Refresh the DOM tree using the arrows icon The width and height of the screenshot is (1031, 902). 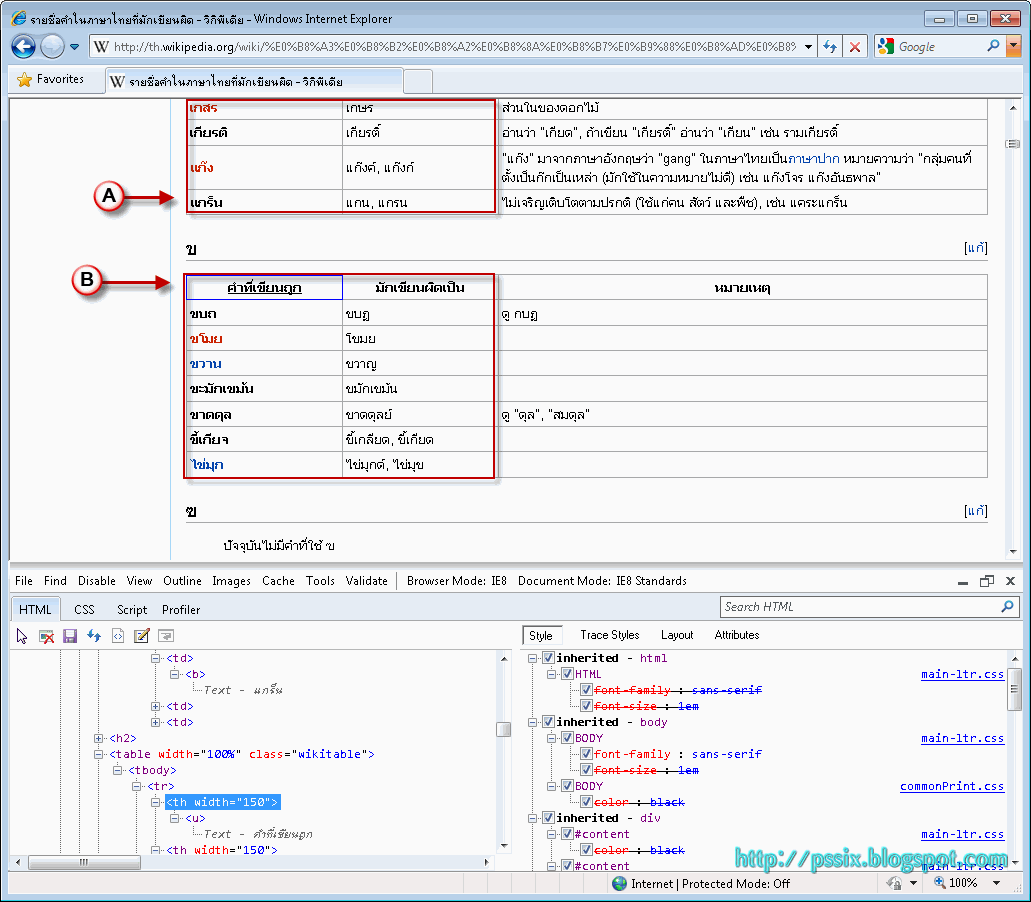(x=94, y=636)
